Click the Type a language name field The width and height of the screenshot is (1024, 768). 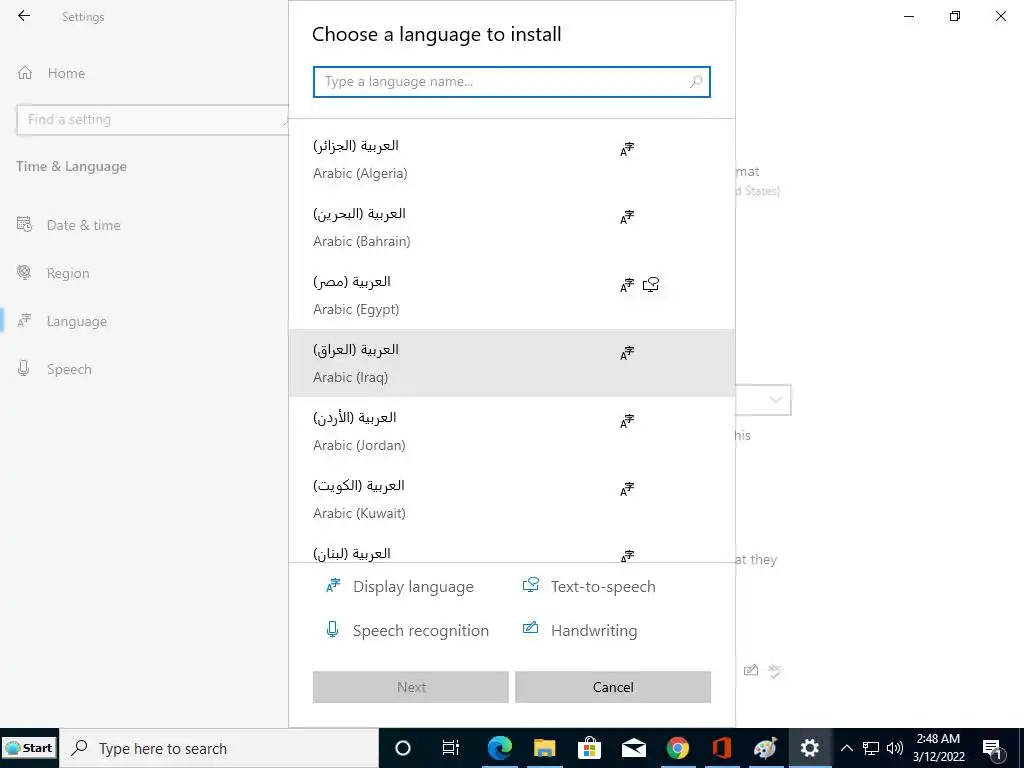[x=511, y=82]
